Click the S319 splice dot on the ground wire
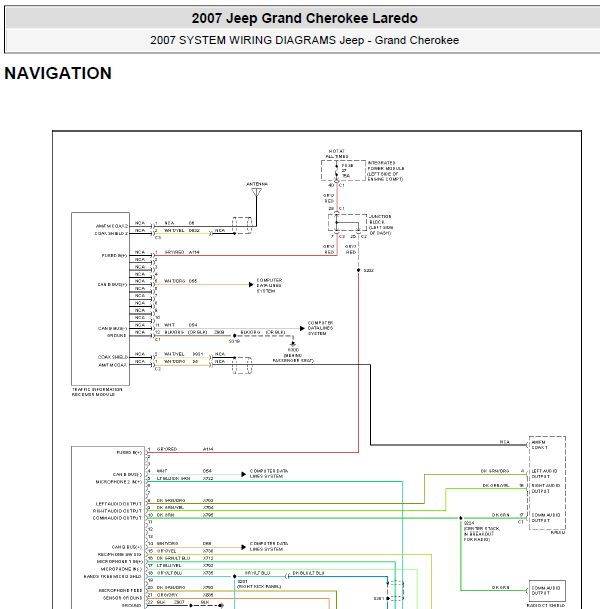 pos(235,336)
